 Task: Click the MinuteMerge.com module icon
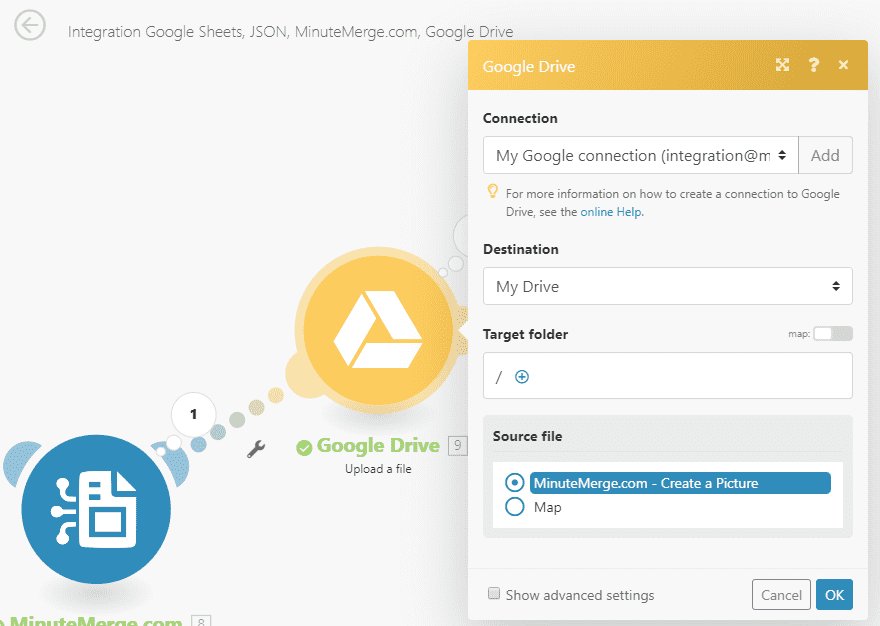(96, 509)
